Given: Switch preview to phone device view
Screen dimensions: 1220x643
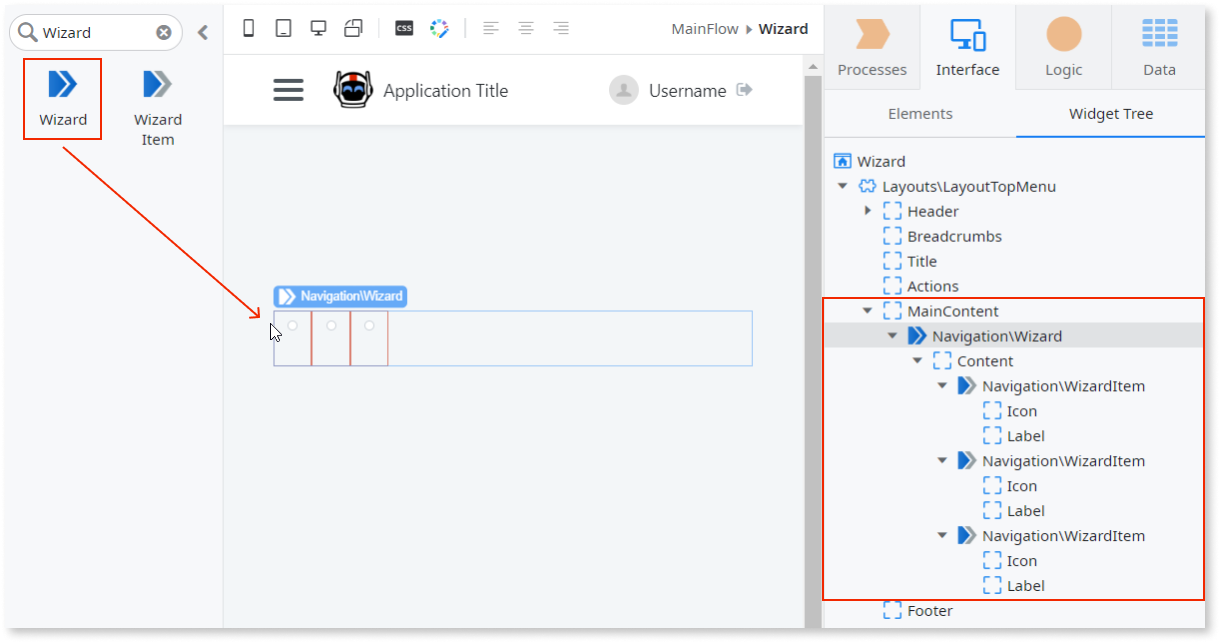Looking at the screenshot, I should point(248,28).
